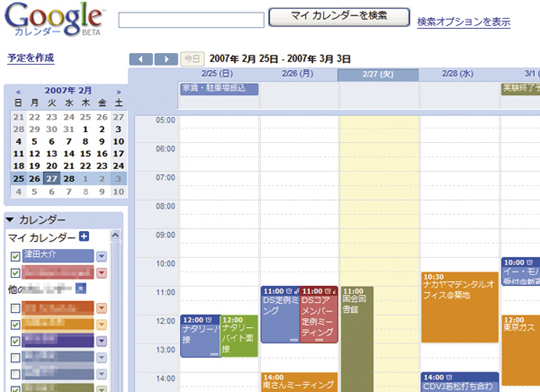Select the purple calendar color label
The image size is (540, 392).
[58, 340]
